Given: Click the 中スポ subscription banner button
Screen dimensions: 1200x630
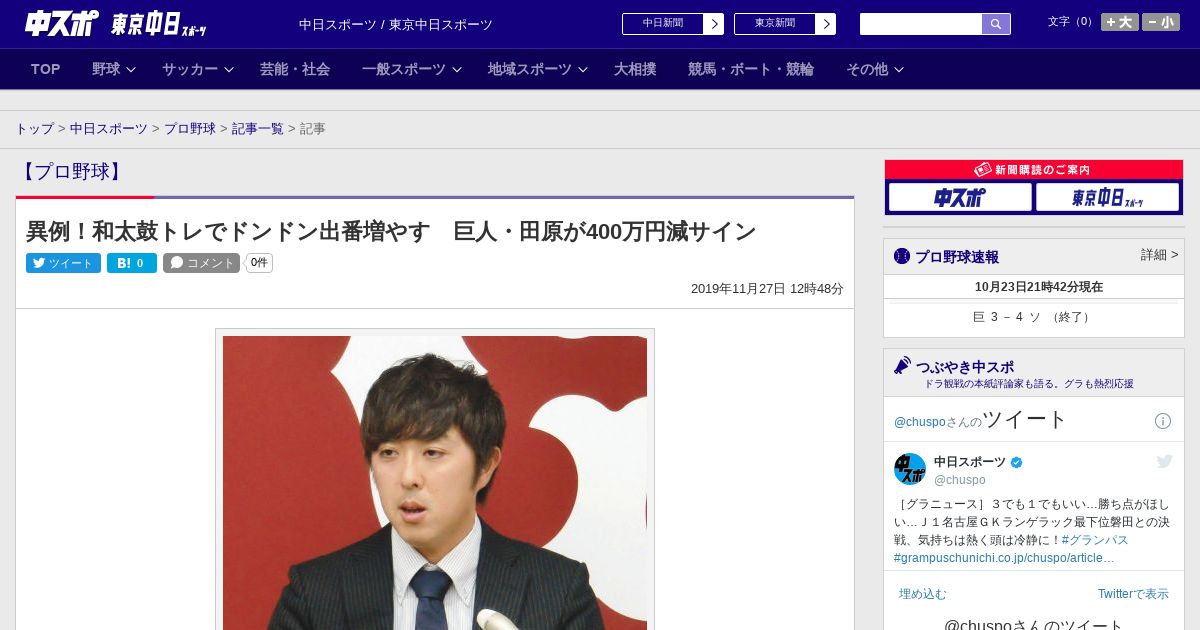Looking at the screenshot, I should pos(960,197).
